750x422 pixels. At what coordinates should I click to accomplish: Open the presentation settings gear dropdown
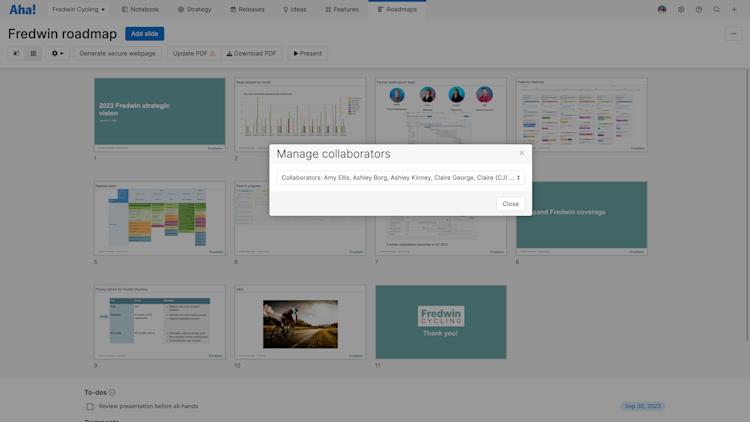coord(57,53)
